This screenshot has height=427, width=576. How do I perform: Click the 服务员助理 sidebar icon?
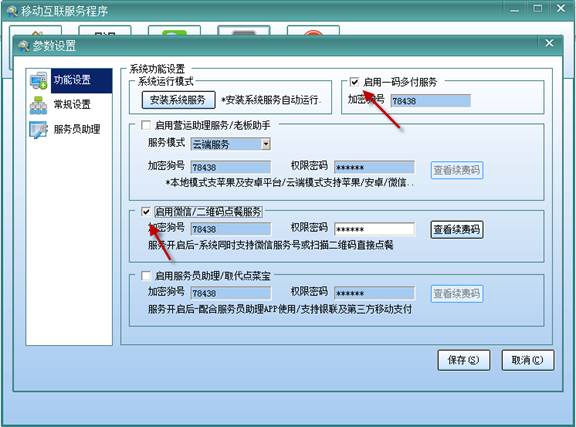click(39, 130)
